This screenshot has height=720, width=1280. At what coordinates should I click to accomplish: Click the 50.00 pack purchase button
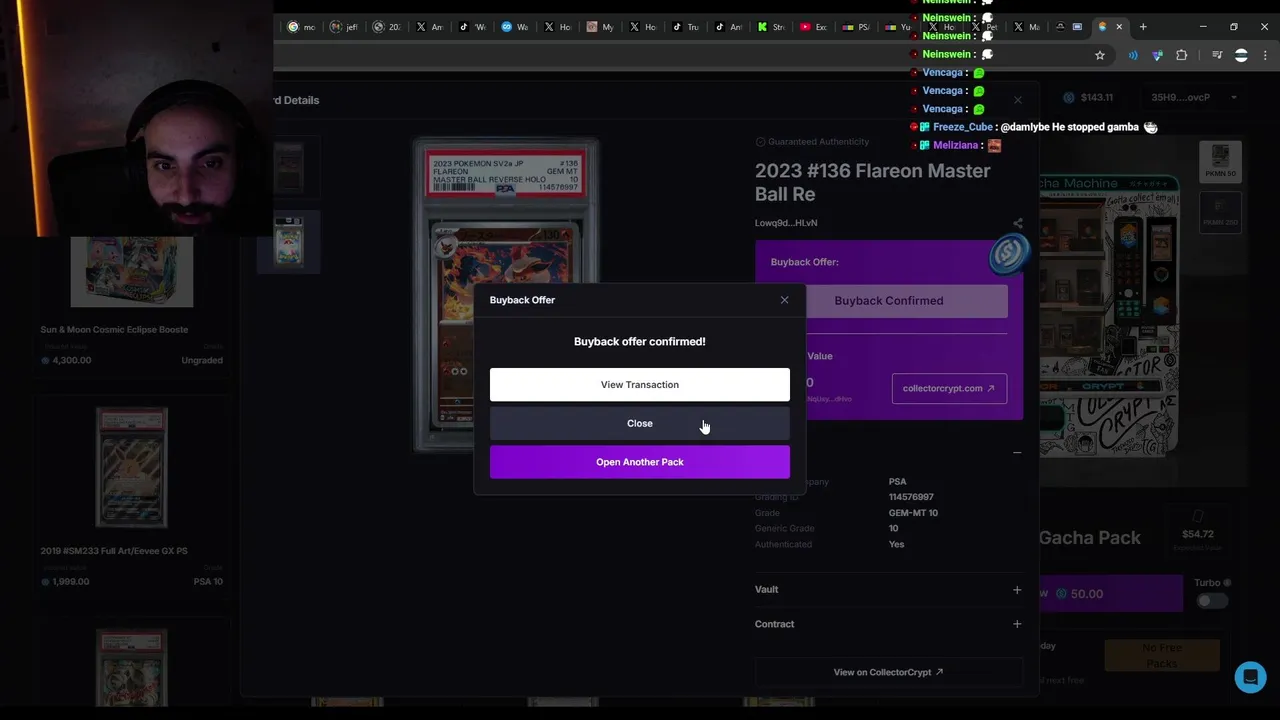click(x=1110, y=594)
